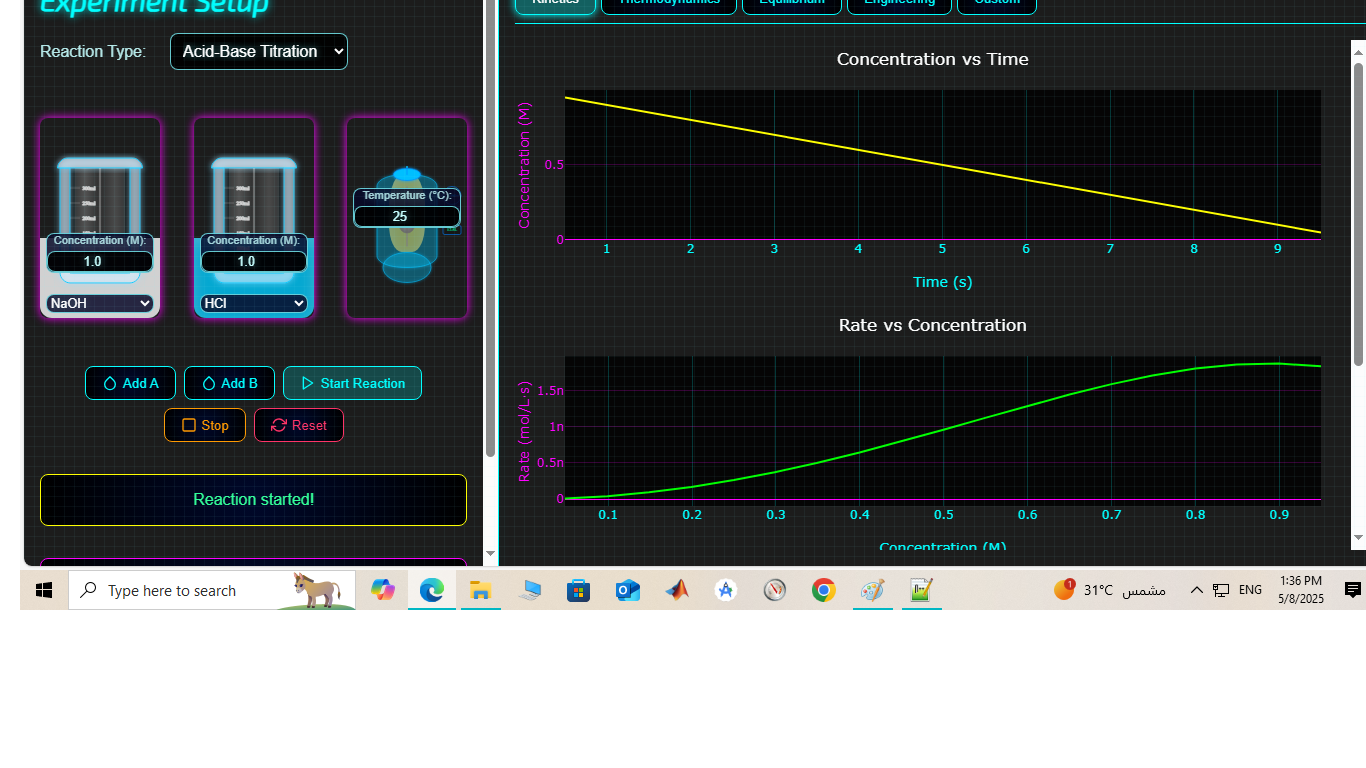Click the circular arrows Reset icon
The width and height of the screenshot is (1366, 768).
coord(279,425)
